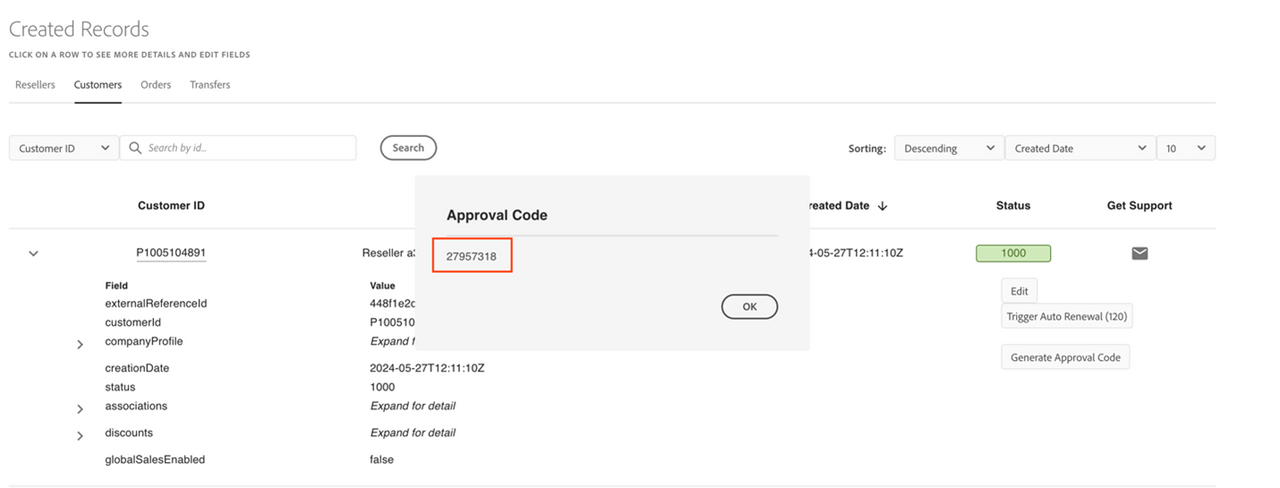This screenshot has height=488, width=1280.
Task: Click the Created Date sort arrow icon
Action: [x=882, y=206]
